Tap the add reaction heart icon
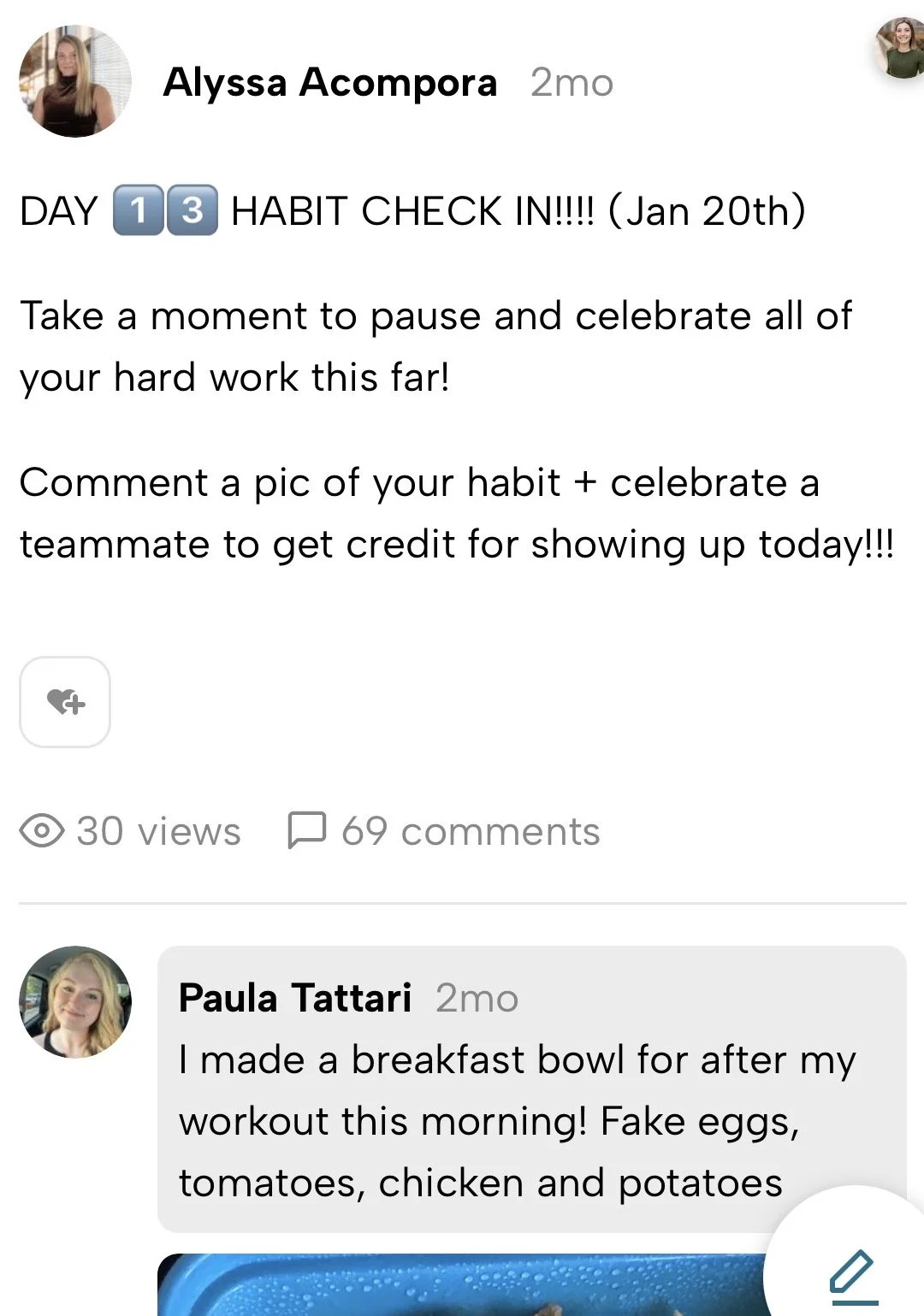The width and height of the screenshot is (924, 1316). (x=65, y=702)
